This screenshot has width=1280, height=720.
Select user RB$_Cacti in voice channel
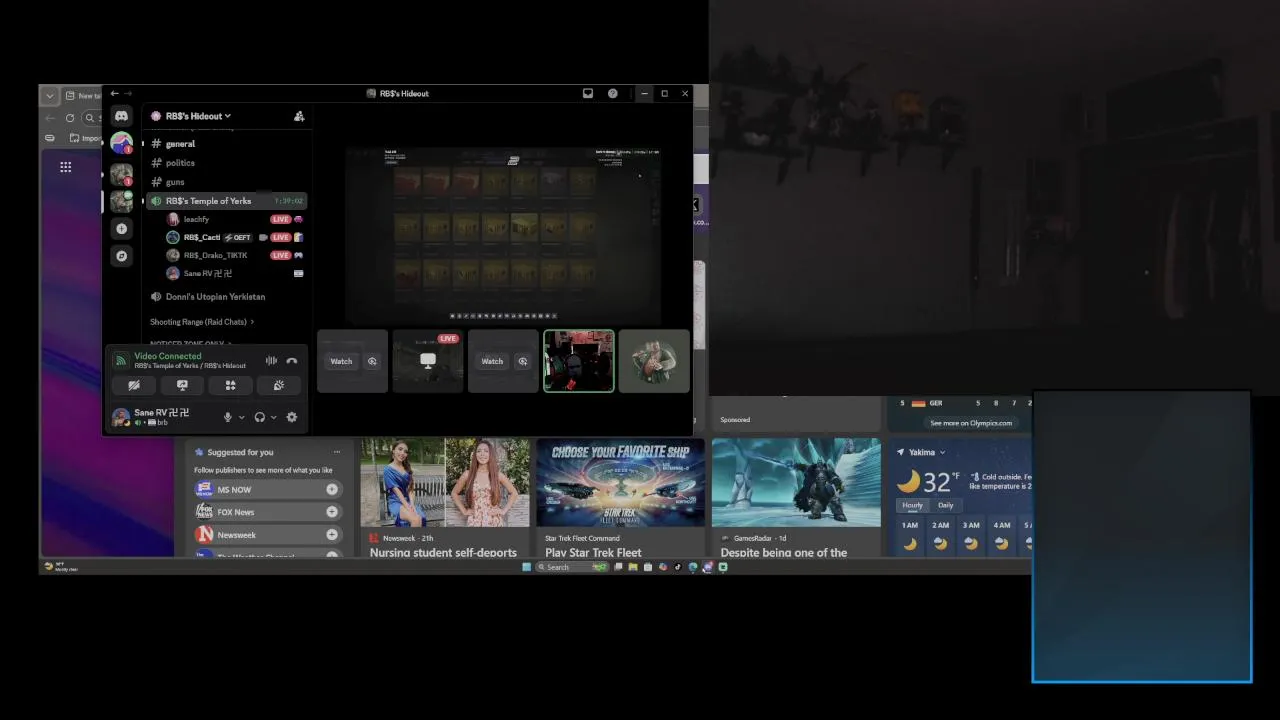(202, 237)
